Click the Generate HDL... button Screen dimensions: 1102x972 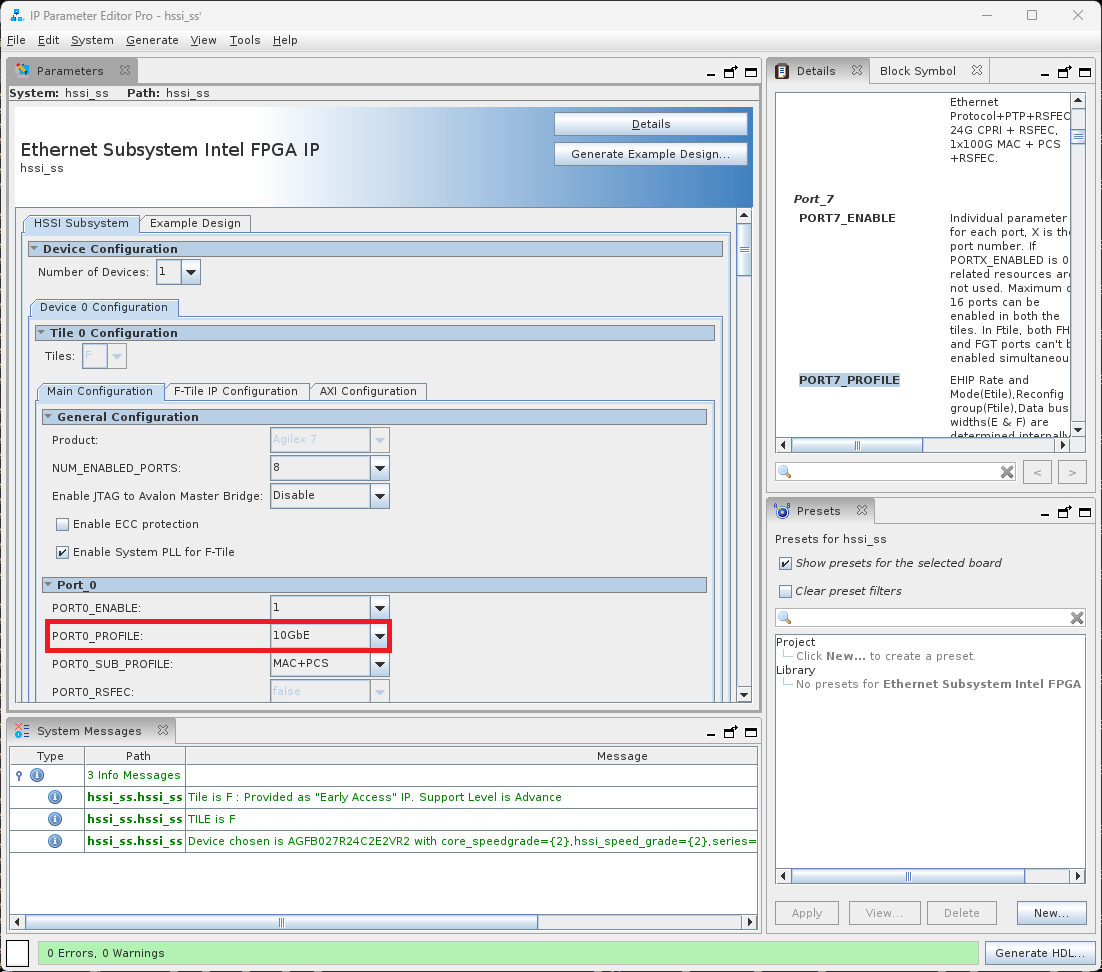[1039, 953]
